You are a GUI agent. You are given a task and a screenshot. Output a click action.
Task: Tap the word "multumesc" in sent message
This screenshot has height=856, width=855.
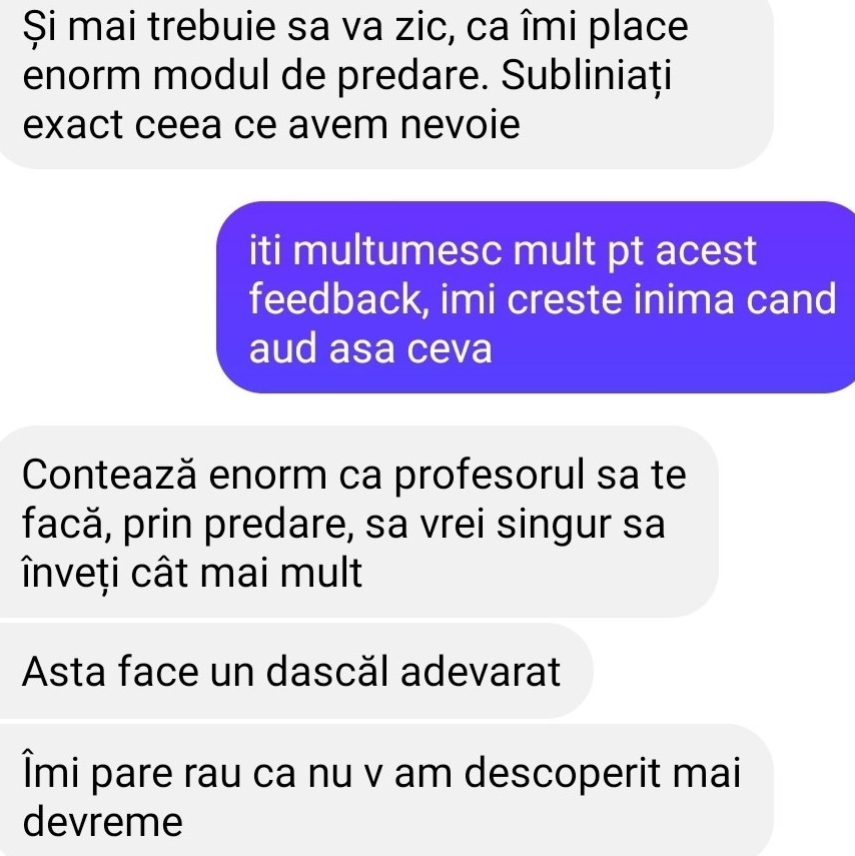pyautogui.click(x=397, y=251)
